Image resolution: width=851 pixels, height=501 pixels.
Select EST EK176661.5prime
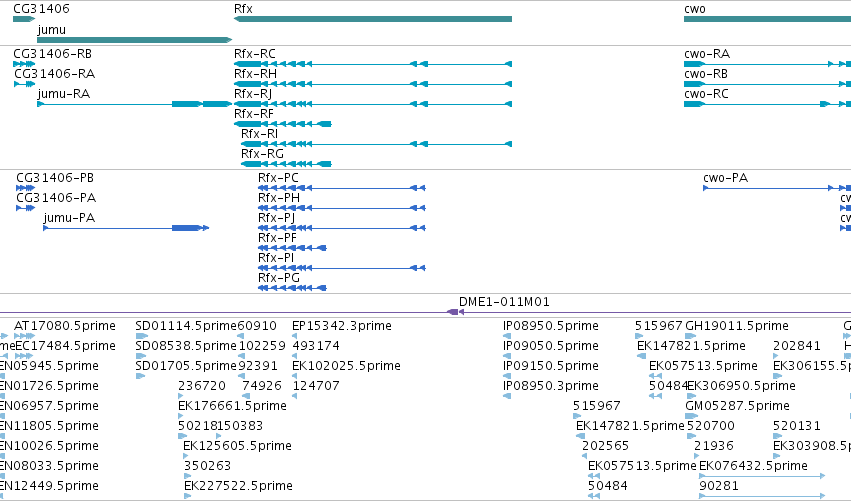(x=232, y=406)
